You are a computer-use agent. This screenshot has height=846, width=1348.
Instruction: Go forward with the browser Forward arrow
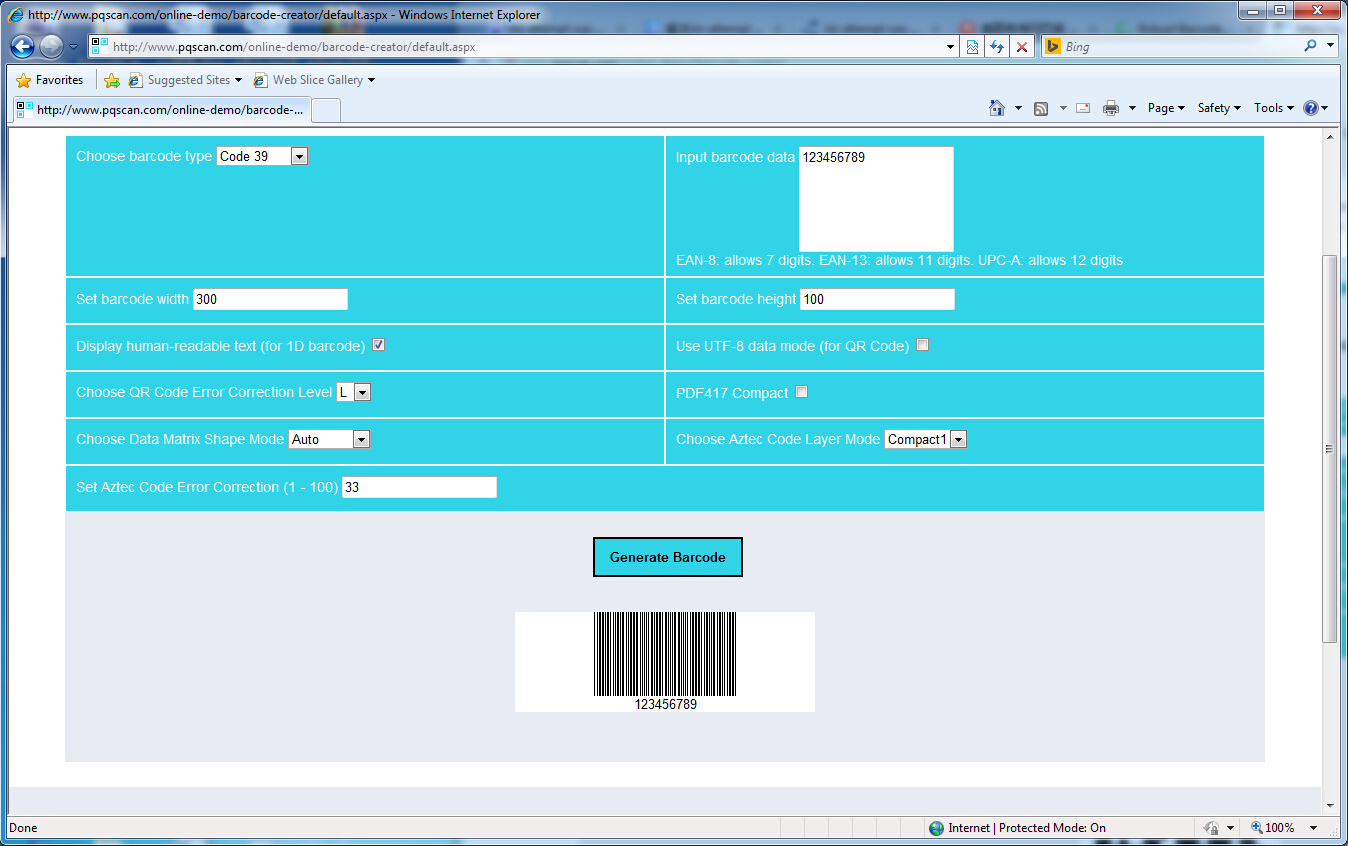click(51, 46)
